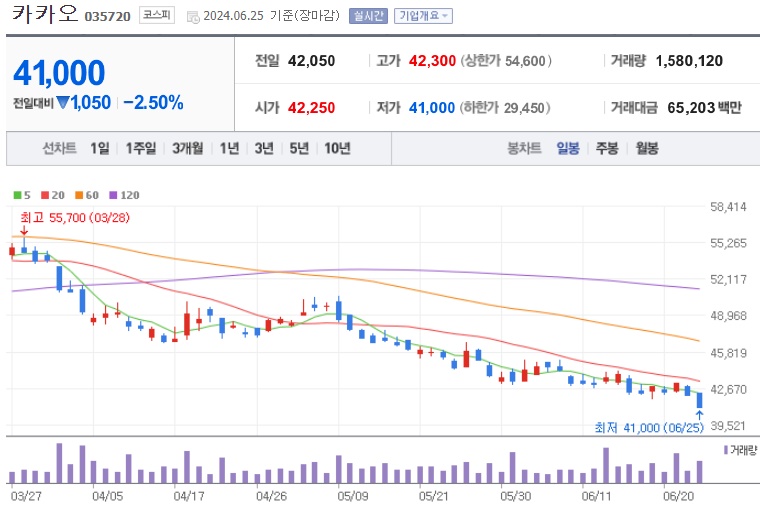
Task: Click the orange 60-day average legend swatch
Action: pos(79,195)
